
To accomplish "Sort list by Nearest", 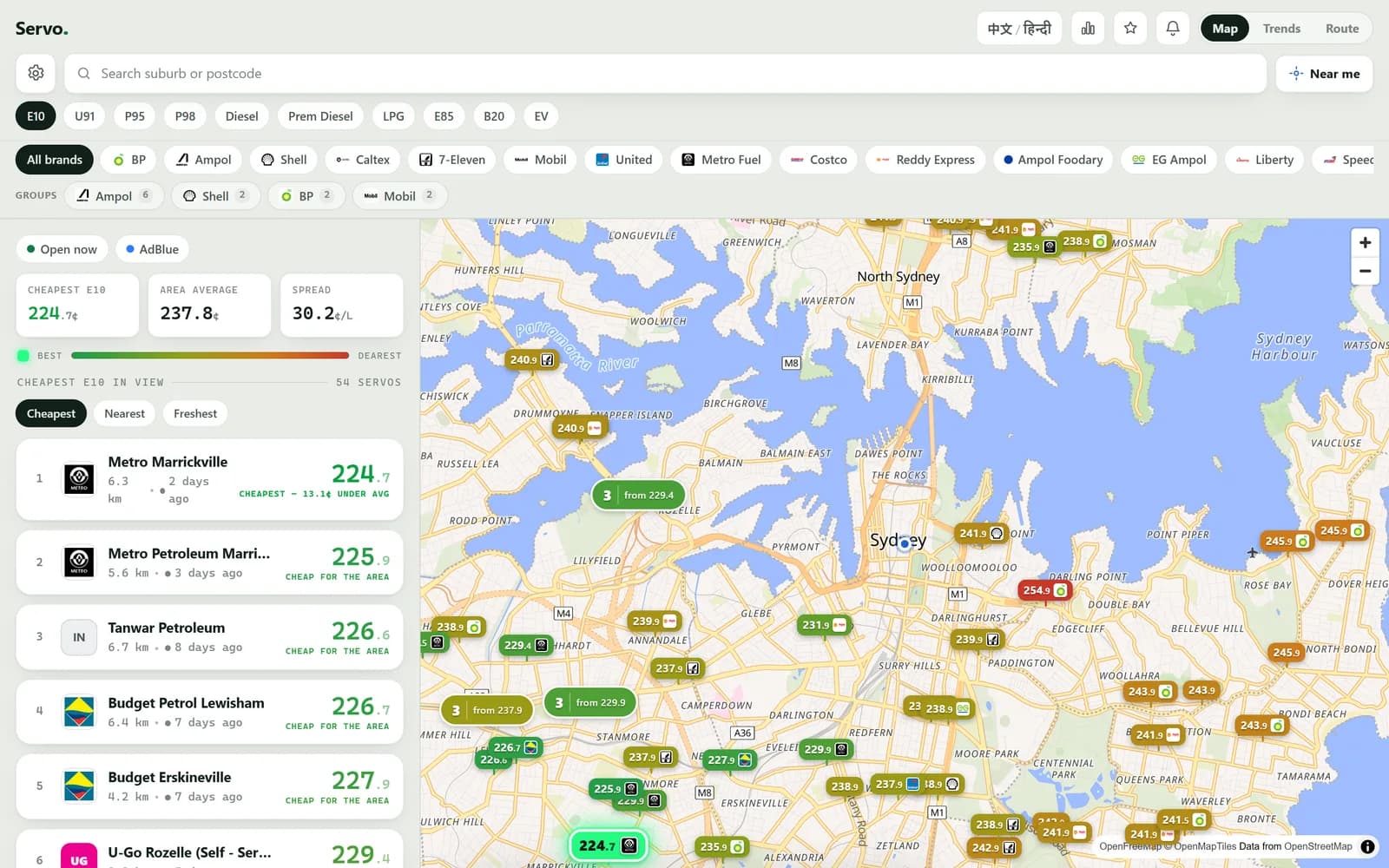I will tap(124, 413).
